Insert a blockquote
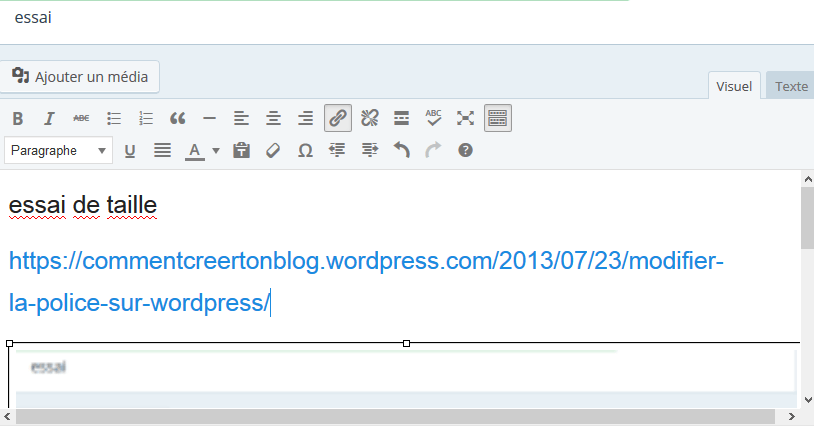The width and height of the screenshot is (814, 427). pyautogui.click(x=178, y=118)
